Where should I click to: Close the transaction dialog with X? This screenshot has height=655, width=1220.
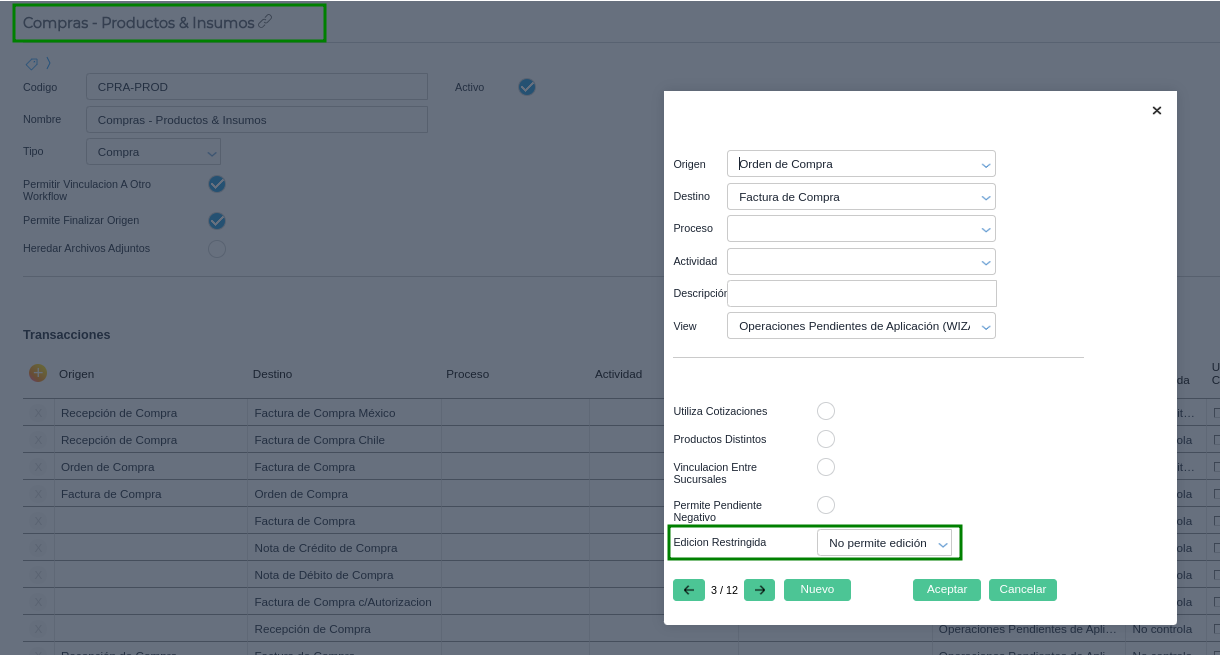pos(1156,111)
